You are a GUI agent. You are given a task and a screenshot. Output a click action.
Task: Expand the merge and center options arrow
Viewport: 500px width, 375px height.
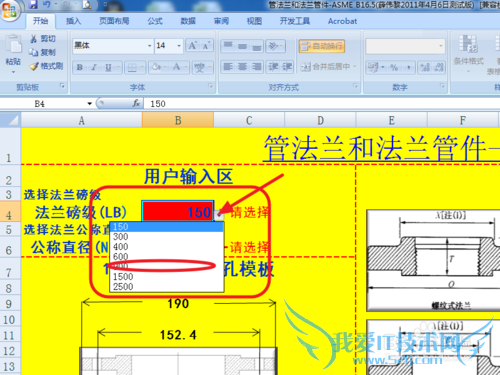point(355,67)
